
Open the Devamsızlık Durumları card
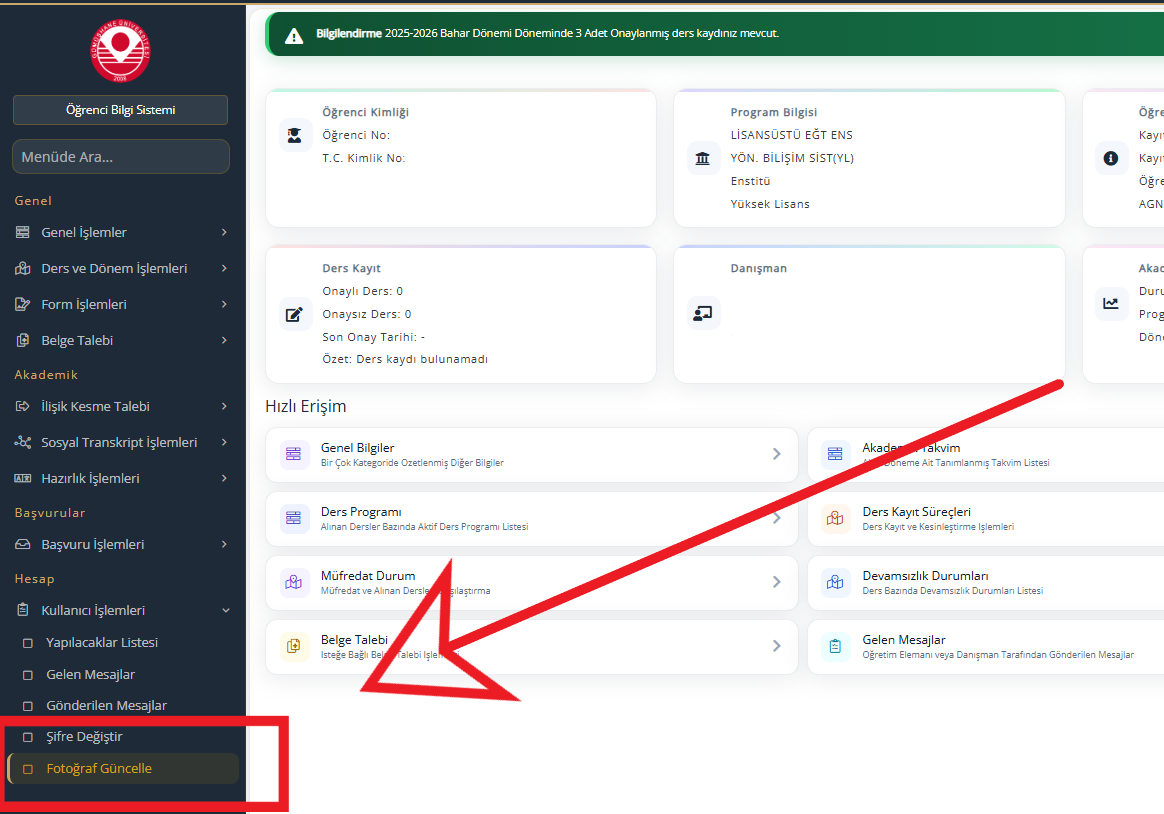pyautogui.click(x=986, y=582)
